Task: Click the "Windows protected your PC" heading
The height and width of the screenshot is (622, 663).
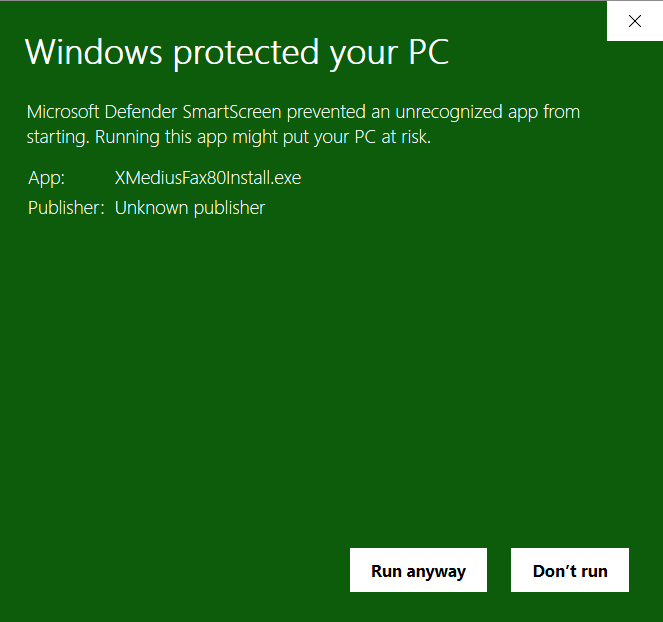Action: click(x=236, y=52)
